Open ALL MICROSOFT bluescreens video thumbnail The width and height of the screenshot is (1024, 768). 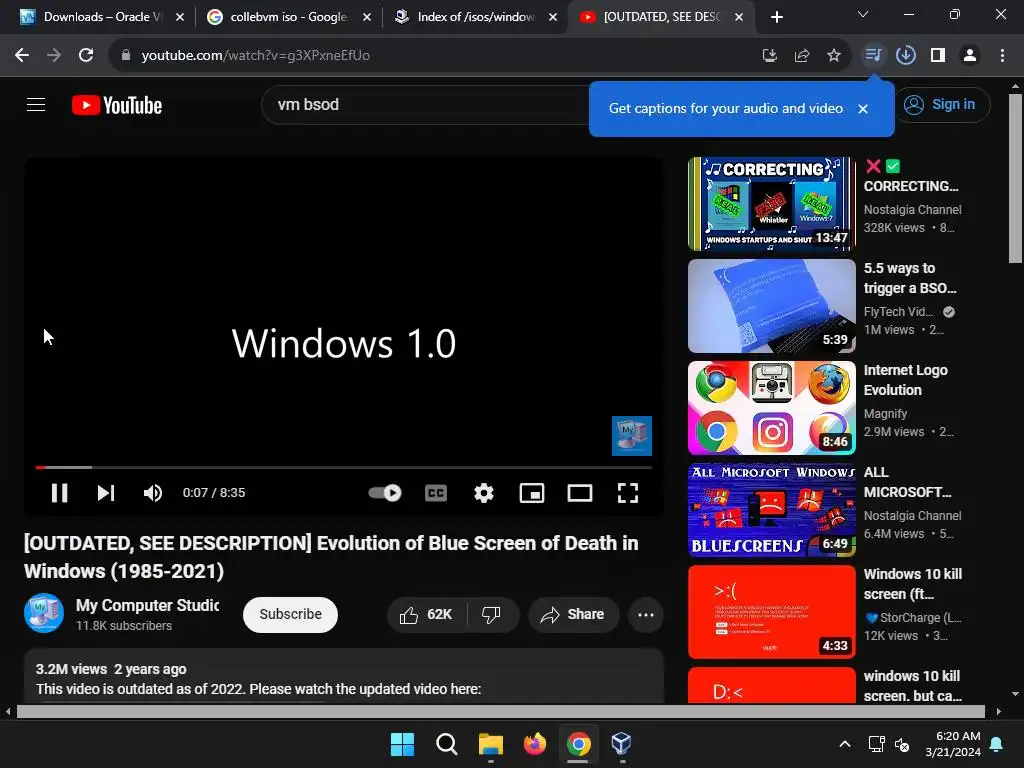coord(771,509)
